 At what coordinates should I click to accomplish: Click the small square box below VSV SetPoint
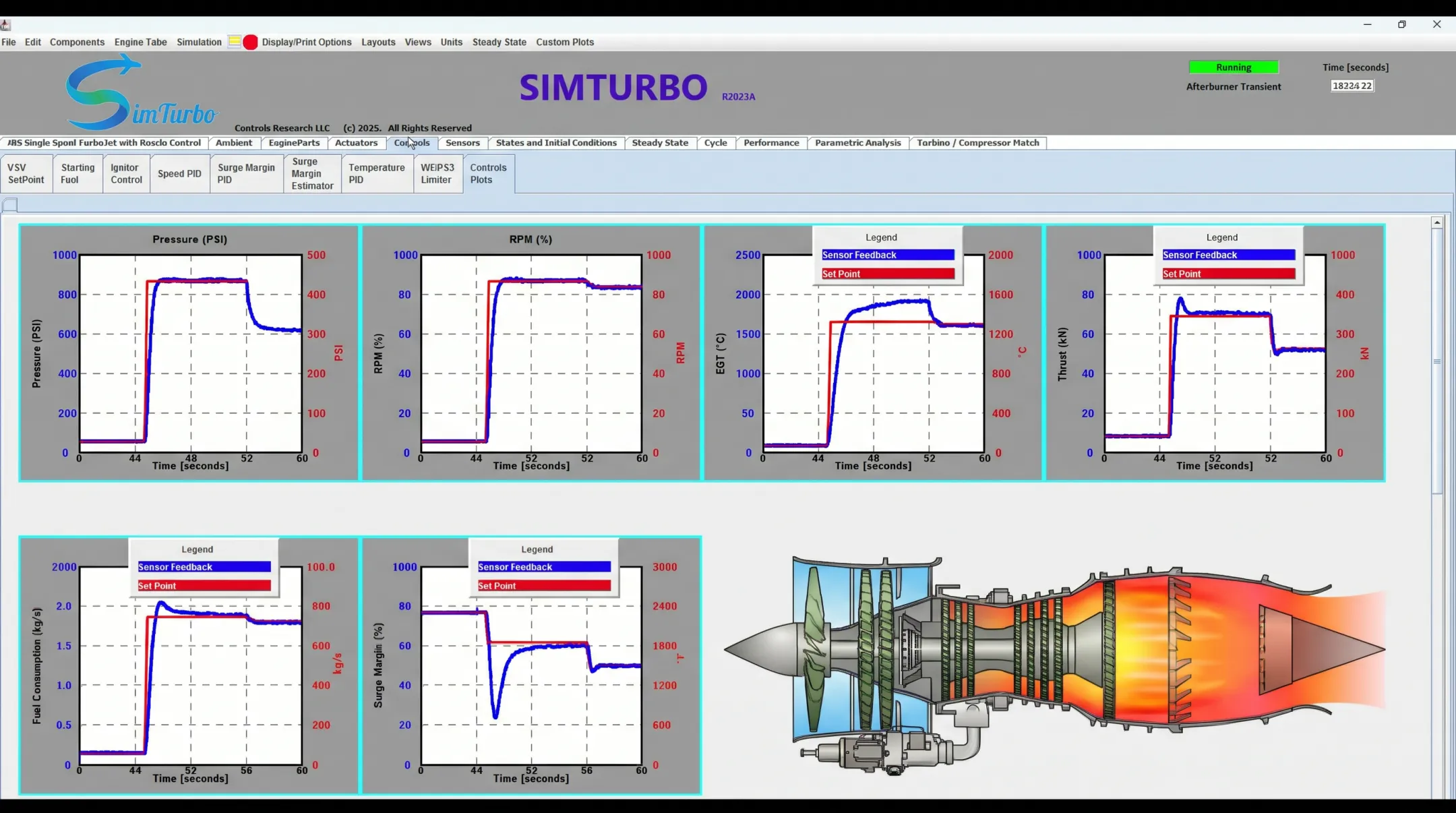(10, 205)
